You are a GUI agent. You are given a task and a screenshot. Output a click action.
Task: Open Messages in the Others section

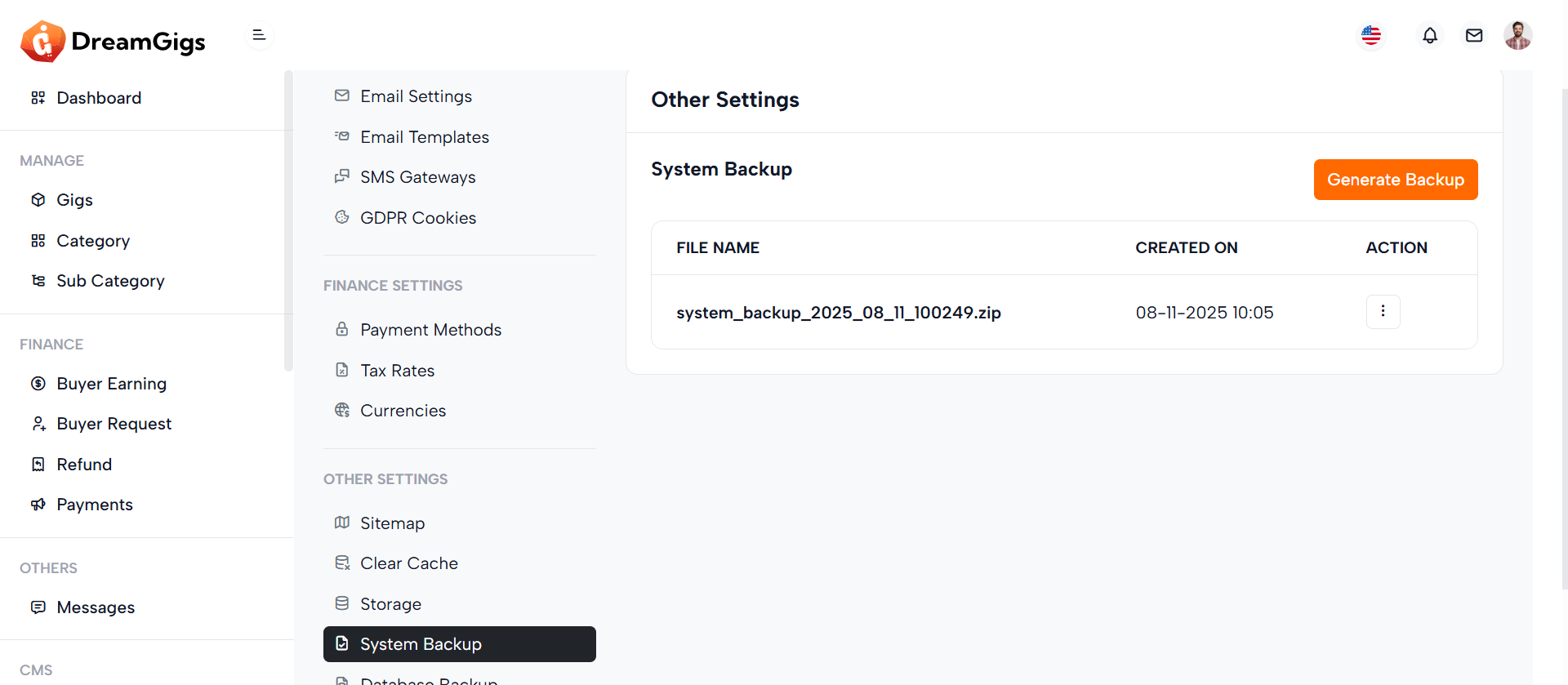pyautogui.click(x=96, y=607)
